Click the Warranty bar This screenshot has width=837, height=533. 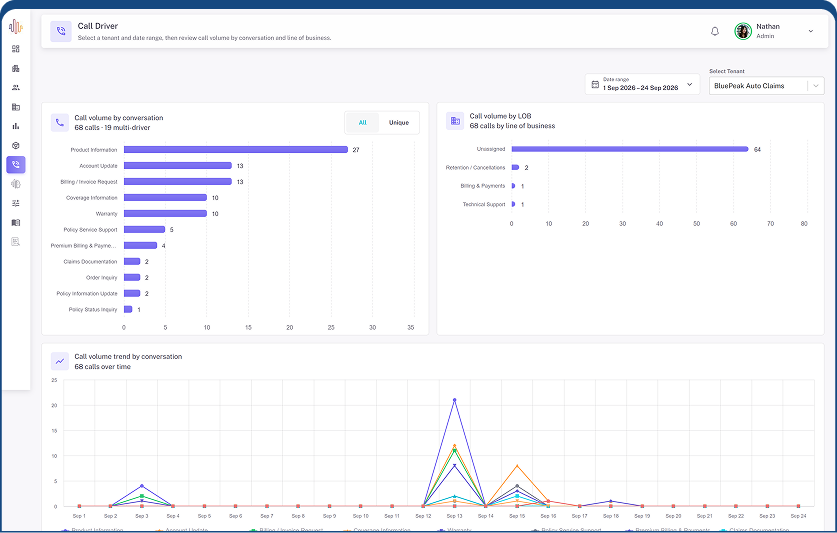tap(165, 214)
